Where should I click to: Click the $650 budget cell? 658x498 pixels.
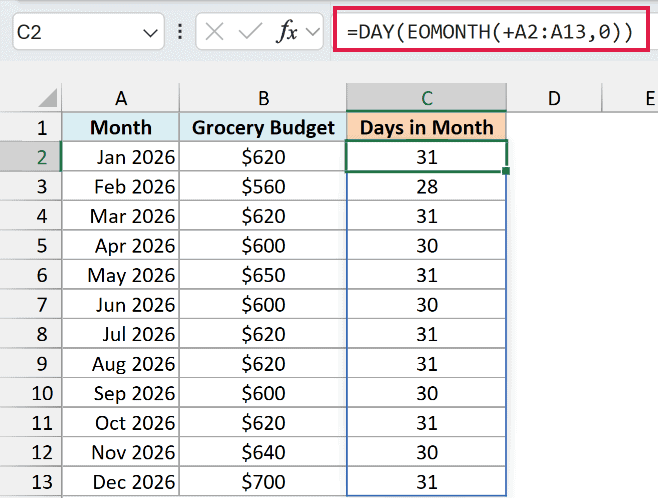(263, 275)
